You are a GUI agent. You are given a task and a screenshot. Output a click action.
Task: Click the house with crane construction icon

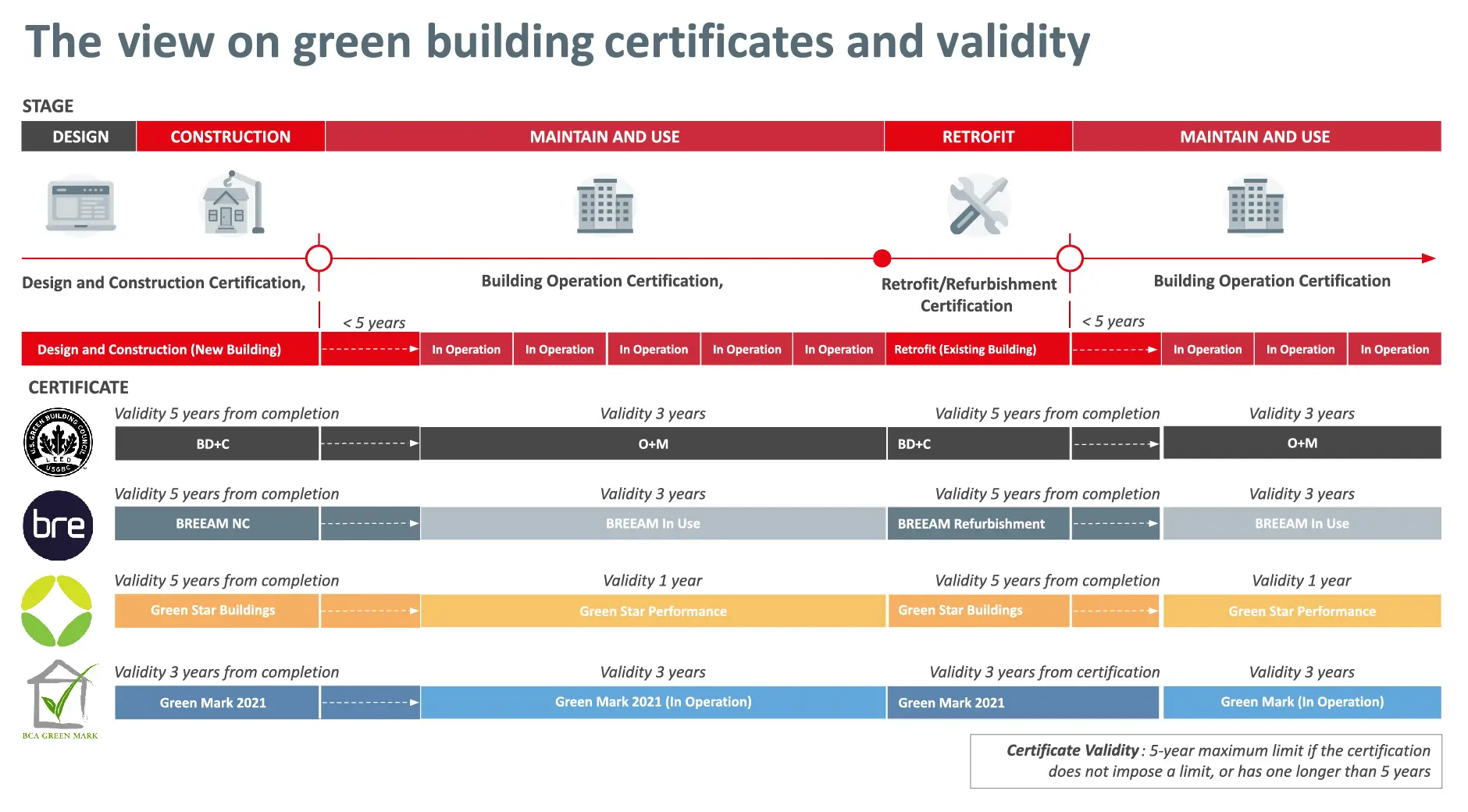pos(233,202)
